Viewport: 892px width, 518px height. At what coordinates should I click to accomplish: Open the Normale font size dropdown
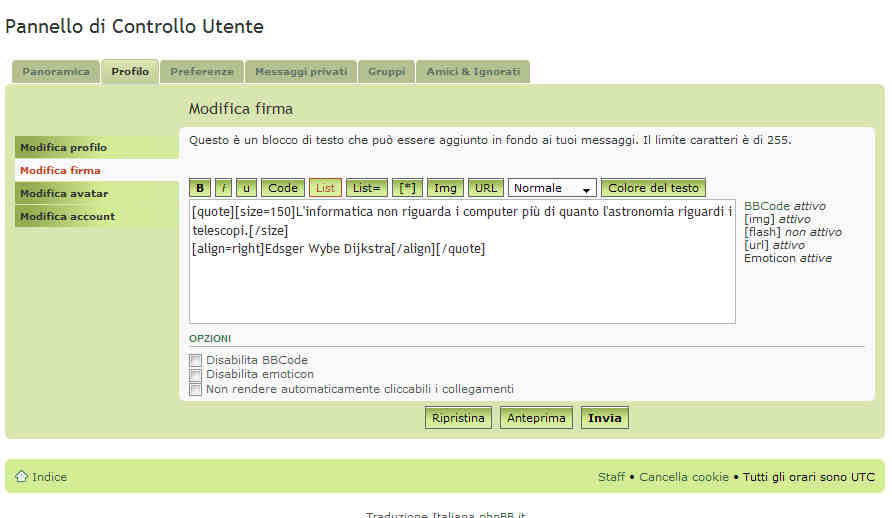pos(552,188)
